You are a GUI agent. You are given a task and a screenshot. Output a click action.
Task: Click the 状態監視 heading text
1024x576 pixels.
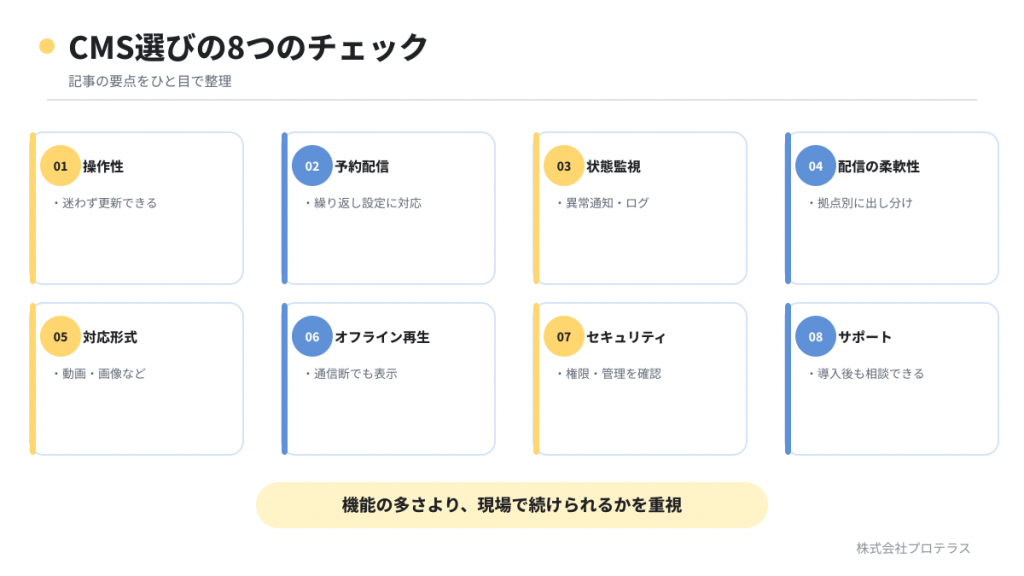613,167
